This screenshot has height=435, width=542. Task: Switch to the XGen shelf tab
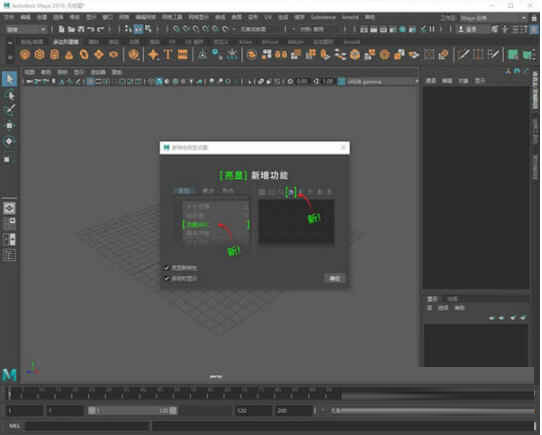click(245, 42)
